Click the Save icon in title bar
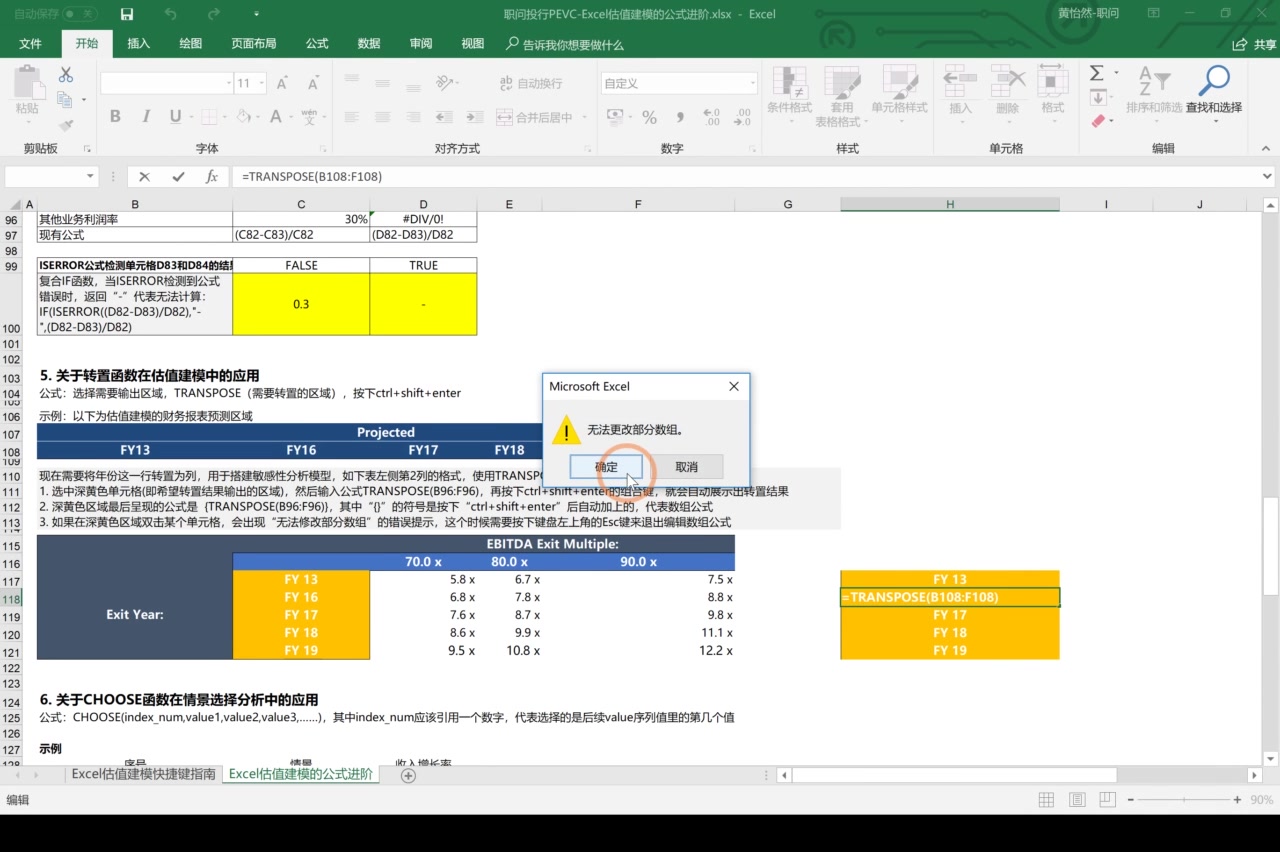Image resolution: width=1280 pixels, height=852 pixels. click(127, 14)
